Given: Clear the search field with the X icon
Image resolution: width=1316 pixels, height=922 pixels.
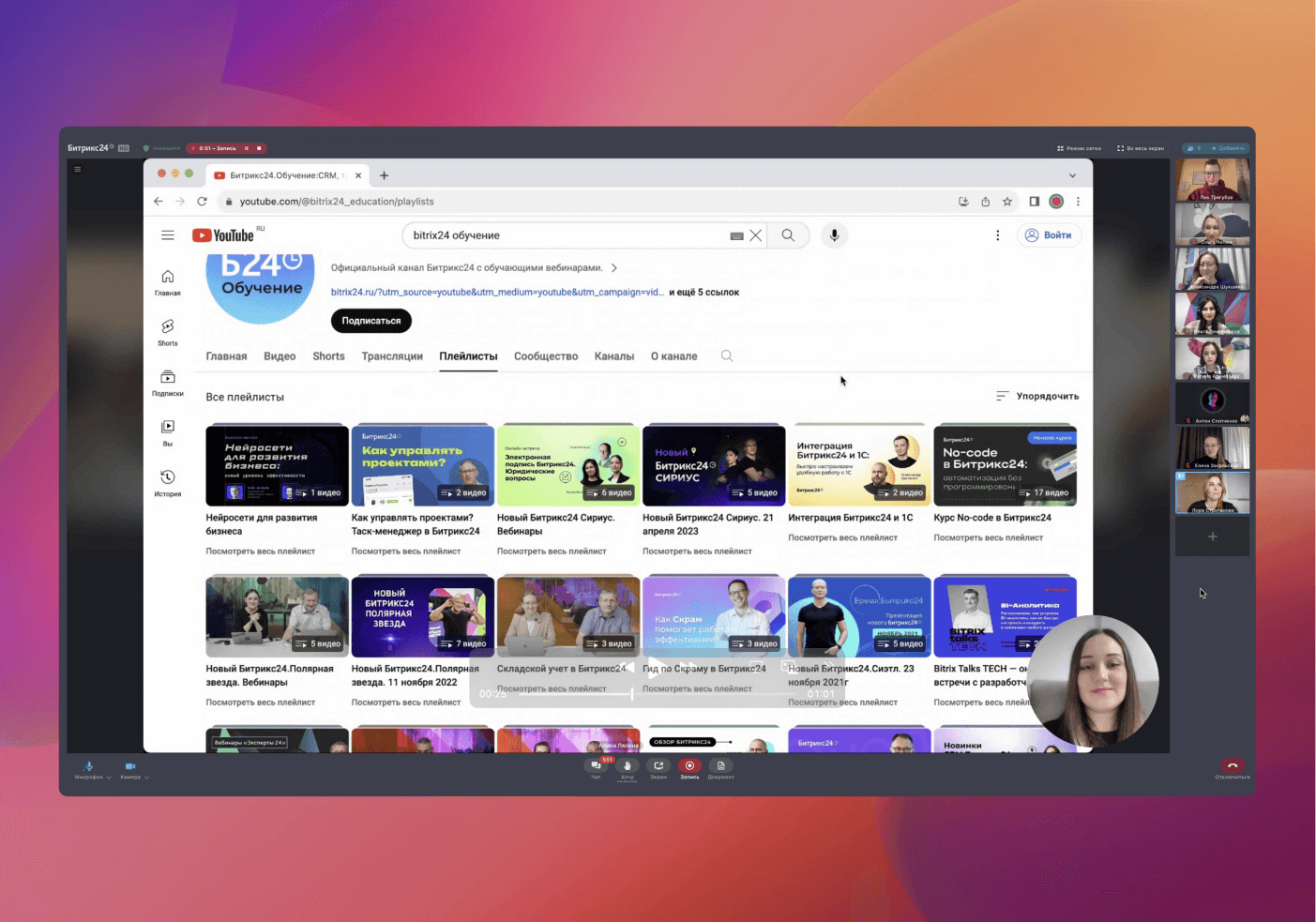Looking at the screenshot, I should click(x=756, y=235).
